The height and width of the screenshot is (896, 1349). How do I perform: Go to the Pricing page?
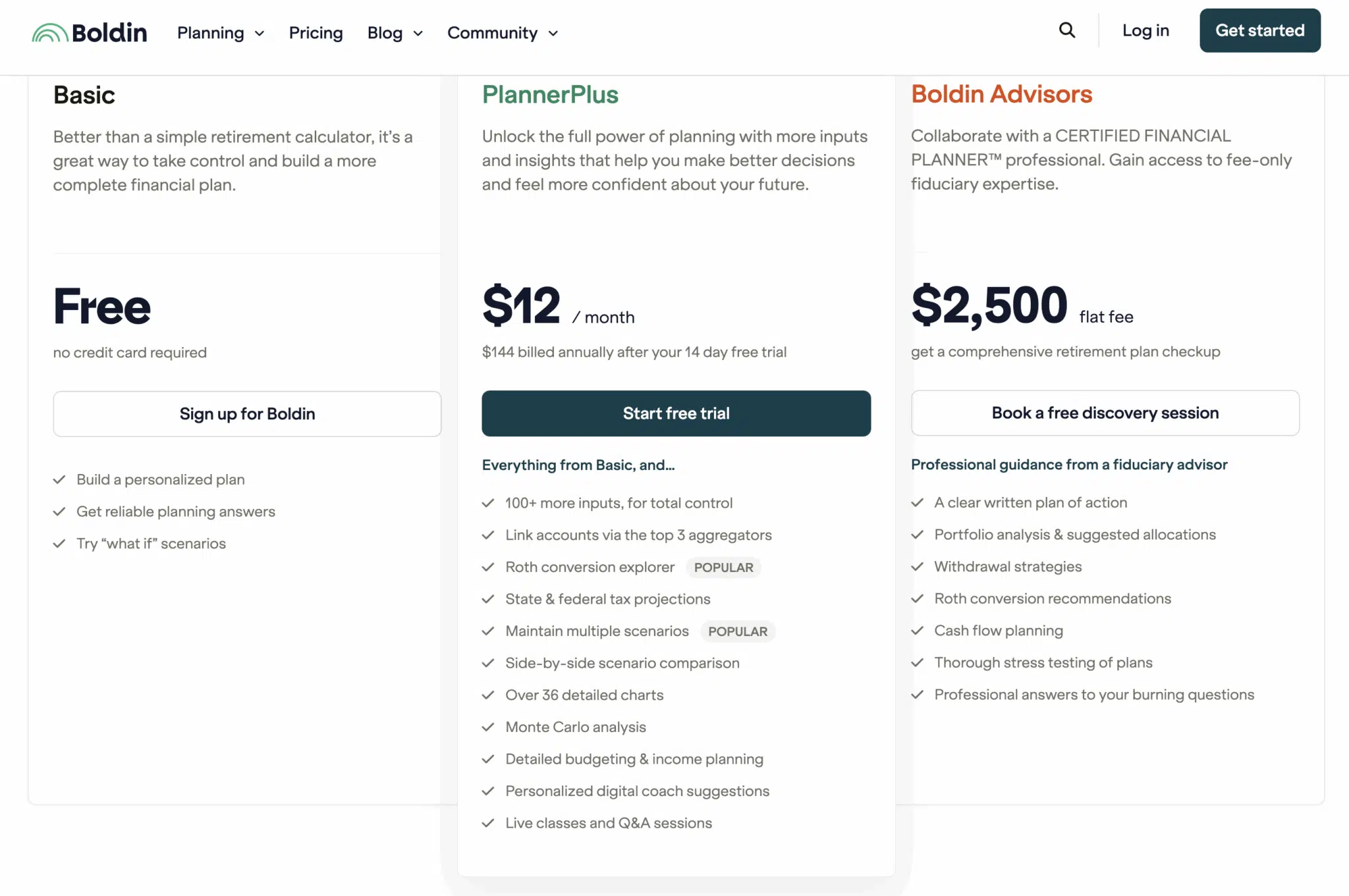(x=316, y=33)
